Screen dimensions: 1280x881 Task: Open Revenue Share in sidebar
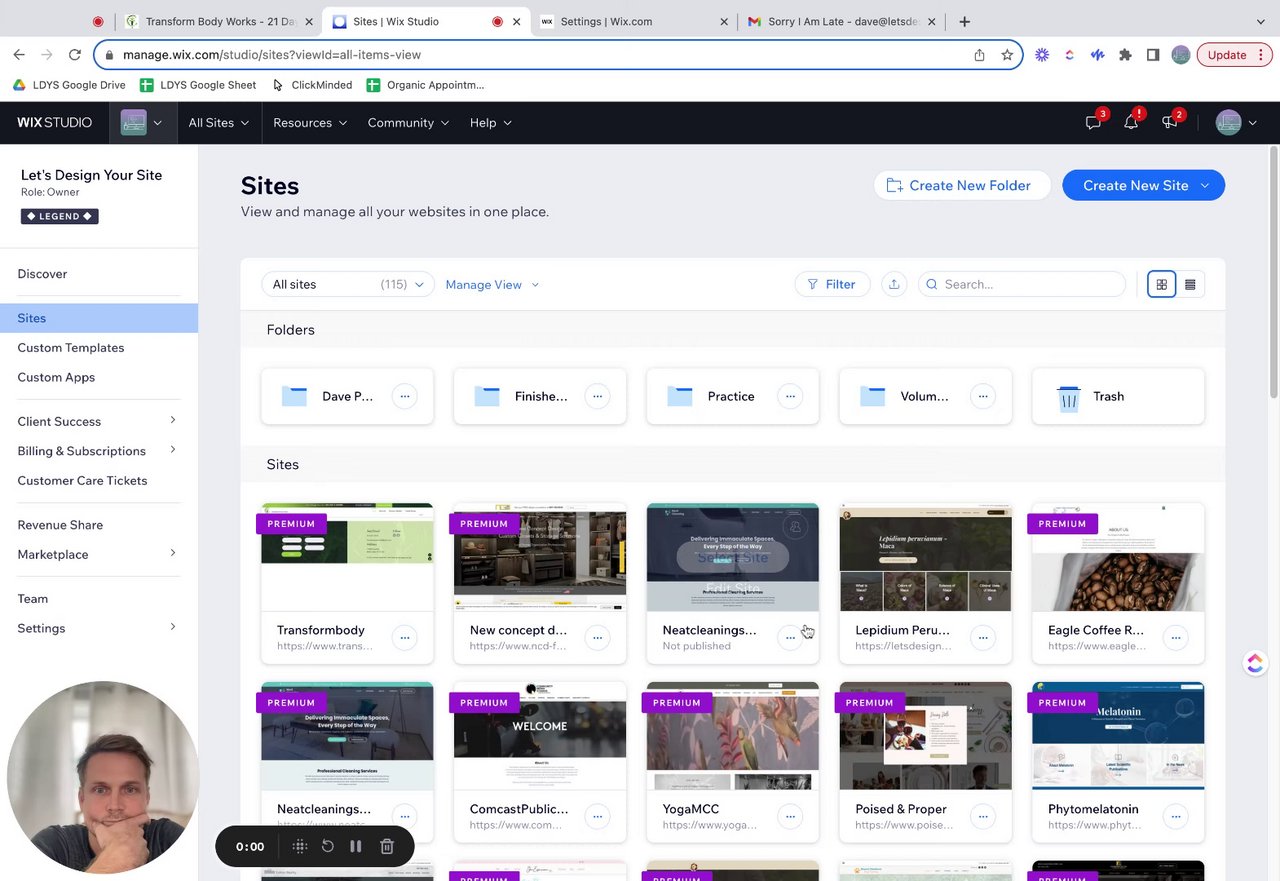click(60, 525)
